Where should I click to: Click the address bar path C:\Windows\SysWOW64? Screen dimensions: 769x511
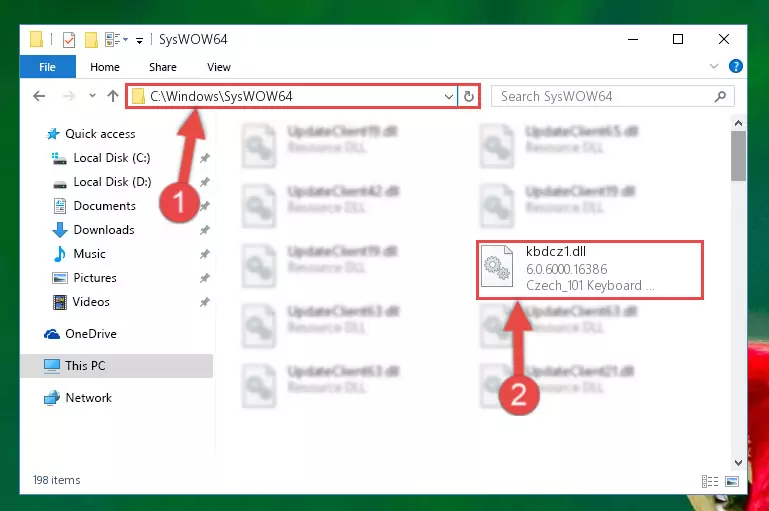tap(221, 96)
